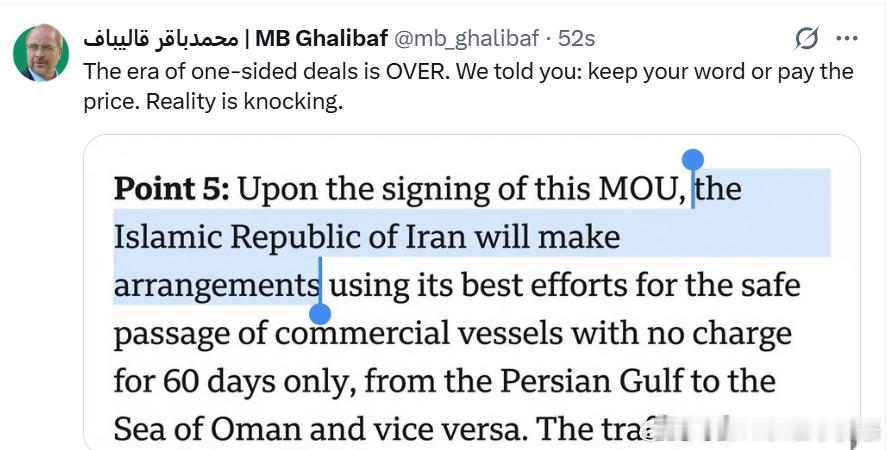
Task: Click the word 'MOU,' in image
Action: click(x=644, y=189)
